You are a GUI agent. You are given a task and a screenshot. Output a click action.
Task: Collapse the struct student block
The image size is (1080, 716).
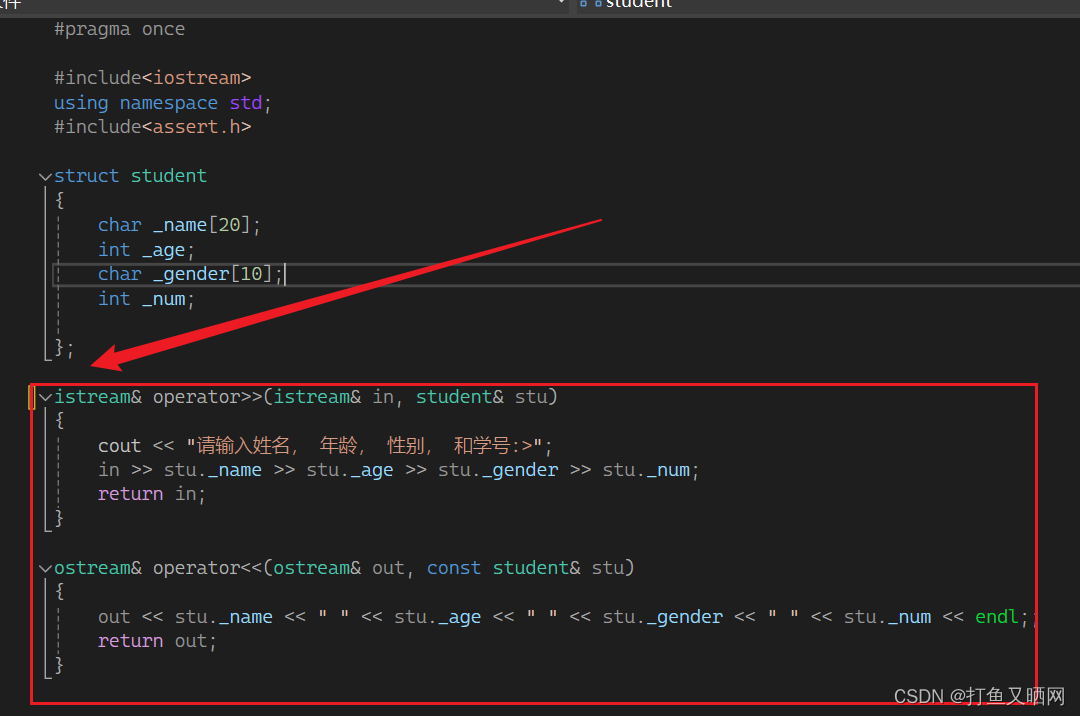(x=45, y=177)
